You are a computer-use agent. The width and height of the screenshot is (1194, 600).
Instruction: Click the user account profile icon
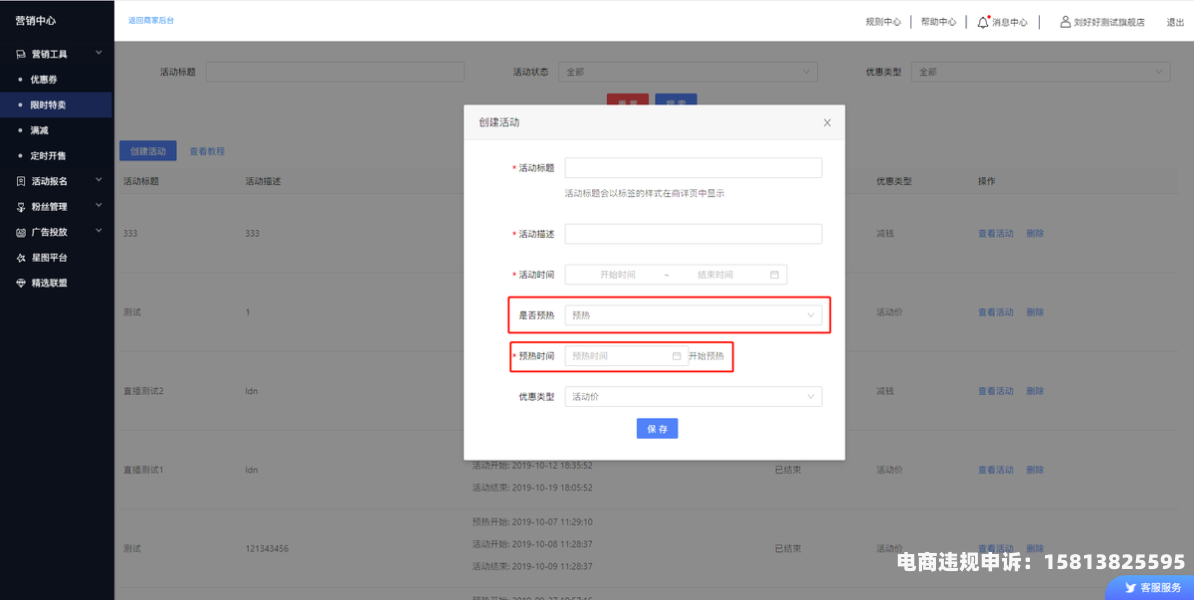1065,21
